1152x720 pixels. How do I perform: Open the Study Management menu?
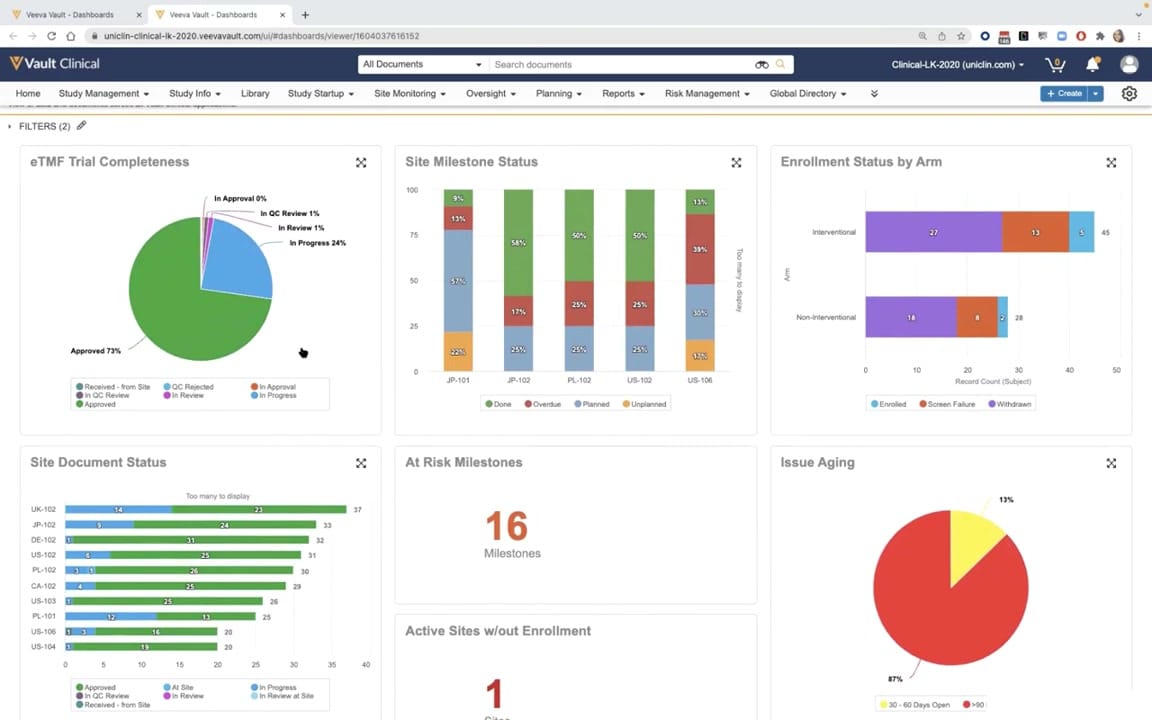point(104,94)
